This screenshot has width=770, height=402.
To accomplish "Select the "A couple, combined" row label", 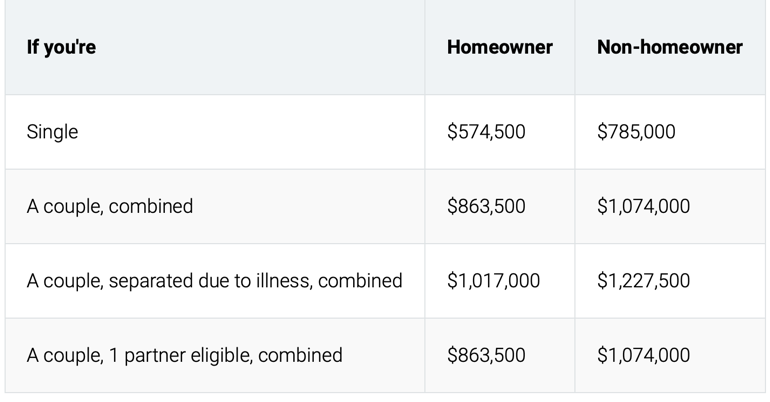I will (x=110, y=207).
